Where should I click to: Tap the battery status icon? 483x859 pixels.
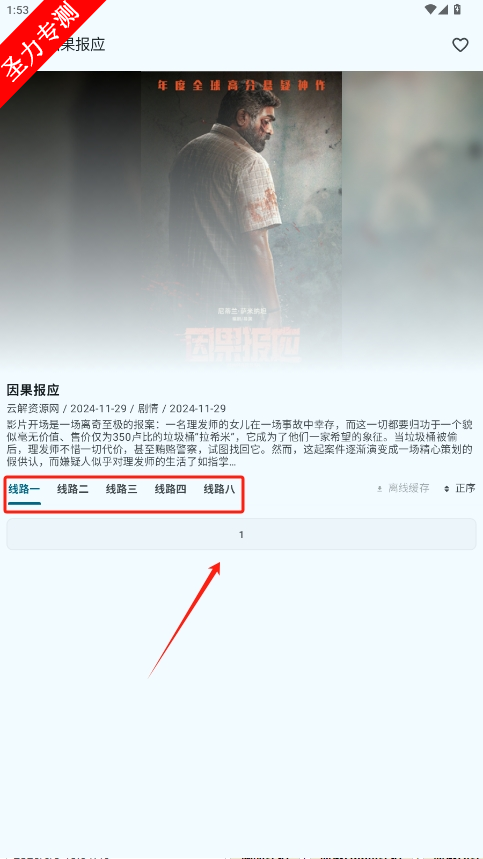[x=457, y=9]
